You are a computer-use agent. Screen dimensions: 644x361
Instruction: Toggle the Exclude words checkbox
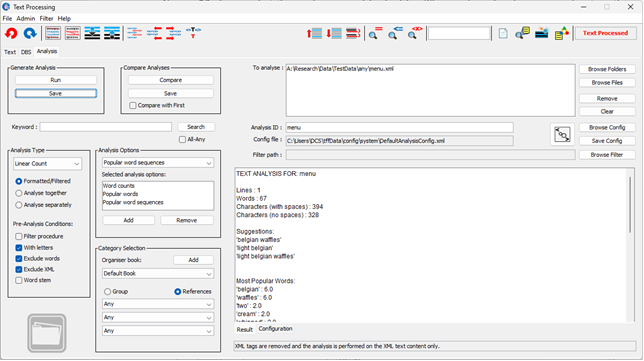pyautogui.click(x=18, y=259)
